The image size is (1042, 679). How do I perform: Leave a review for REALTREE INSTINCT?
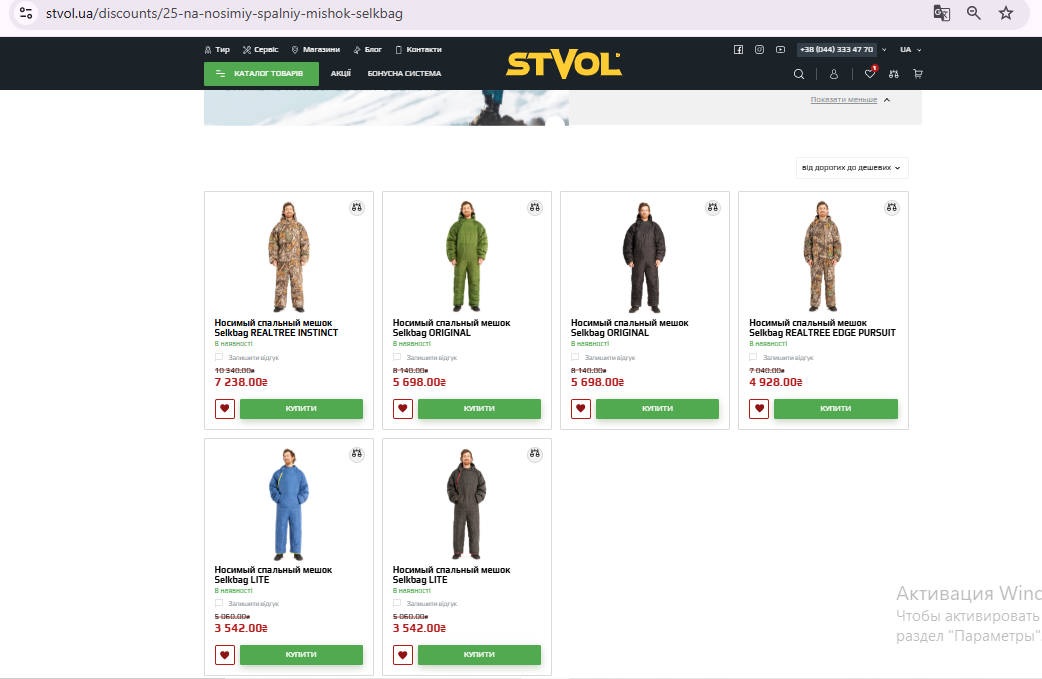click(x=247, y=357)
